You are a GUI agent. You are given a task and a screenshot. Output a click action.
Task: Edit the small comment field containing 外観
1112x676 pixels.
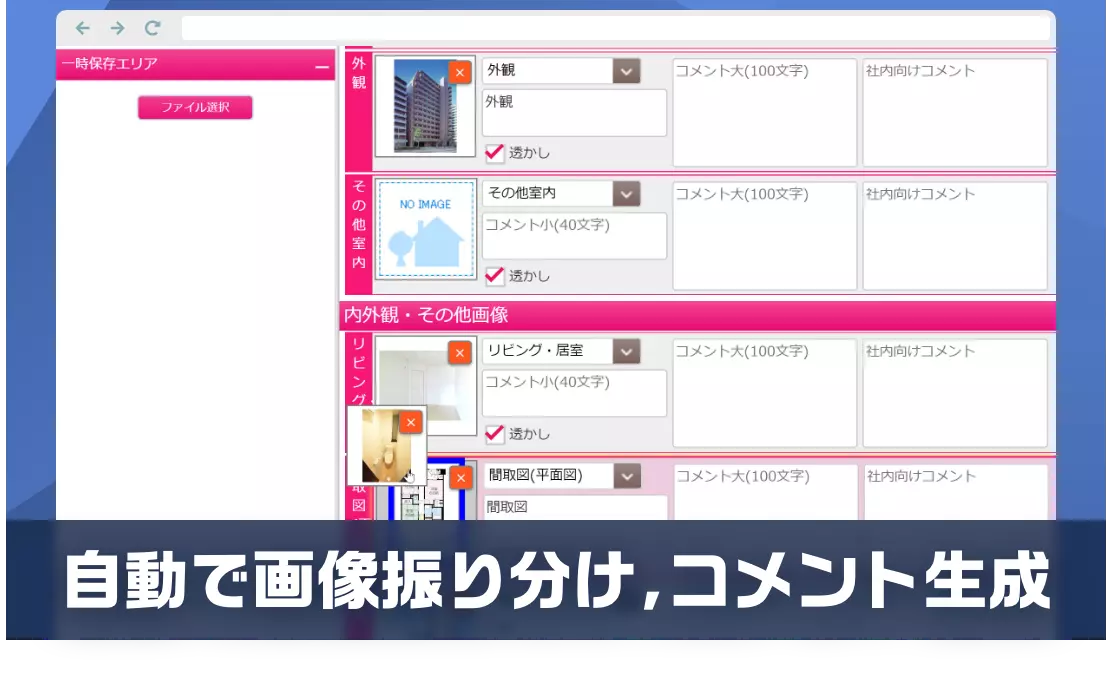(574, 112)
